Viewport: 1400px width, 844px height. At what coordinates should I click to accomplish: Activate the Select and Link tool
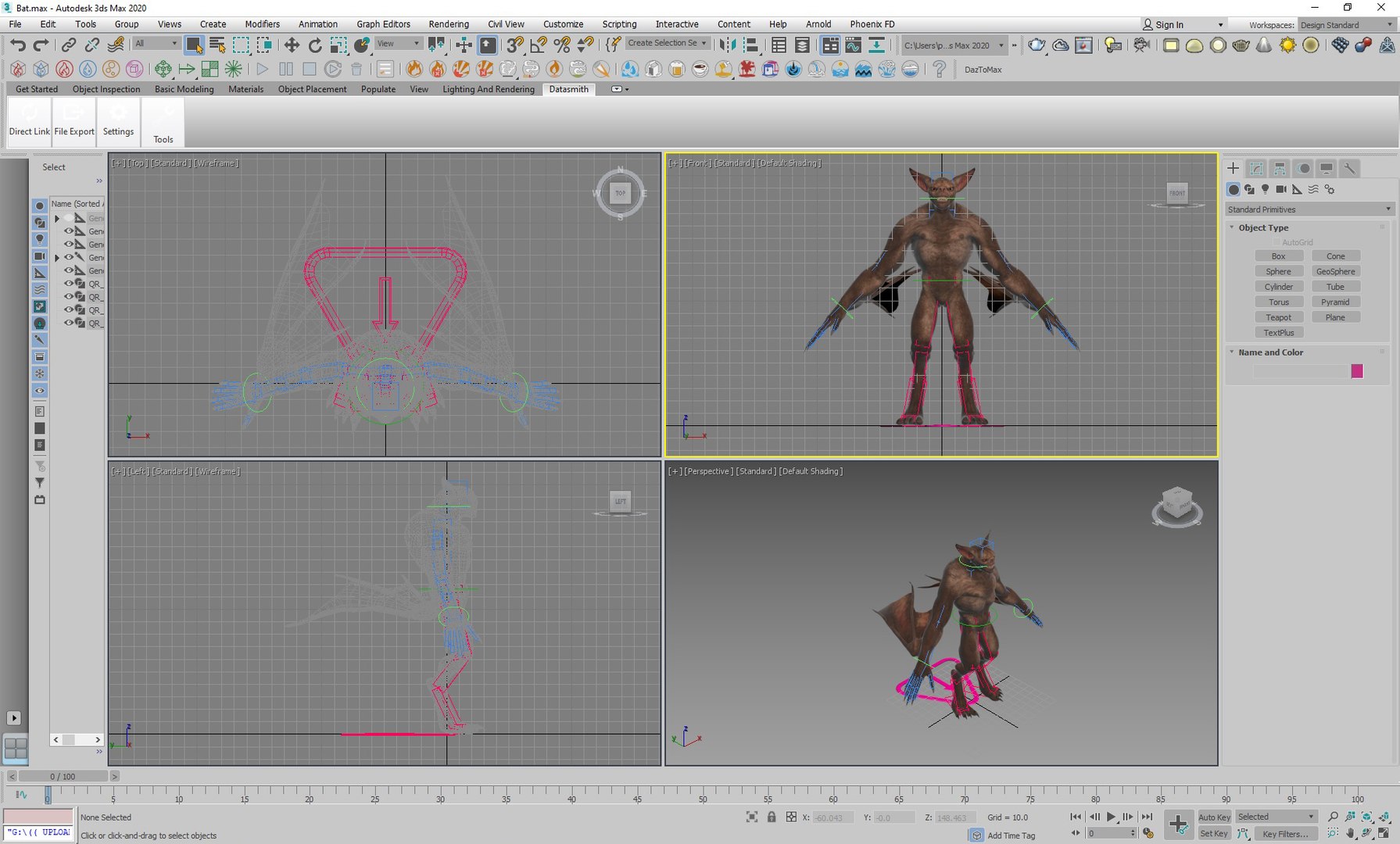[69, 45]
